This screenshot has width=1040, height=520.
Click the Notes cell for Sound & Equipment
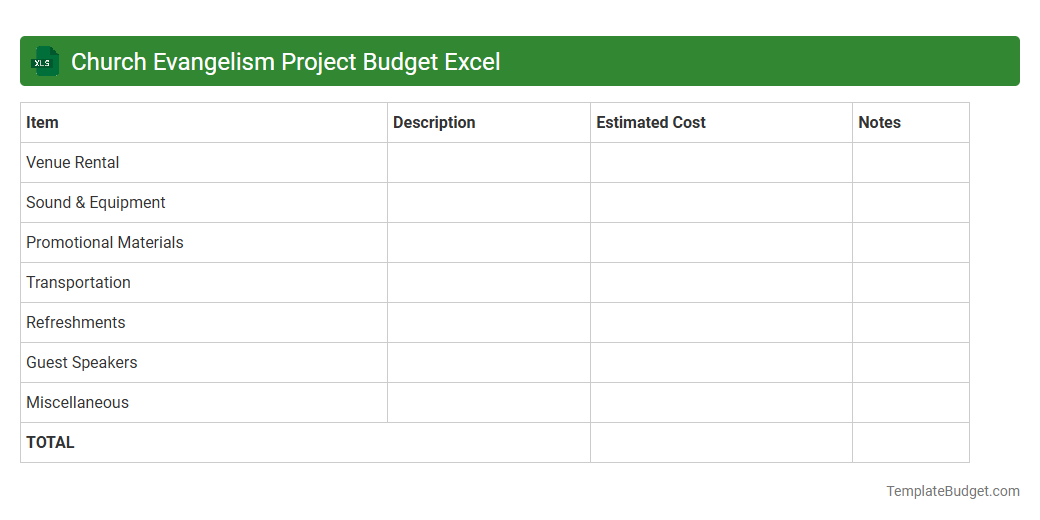(911, 203)
